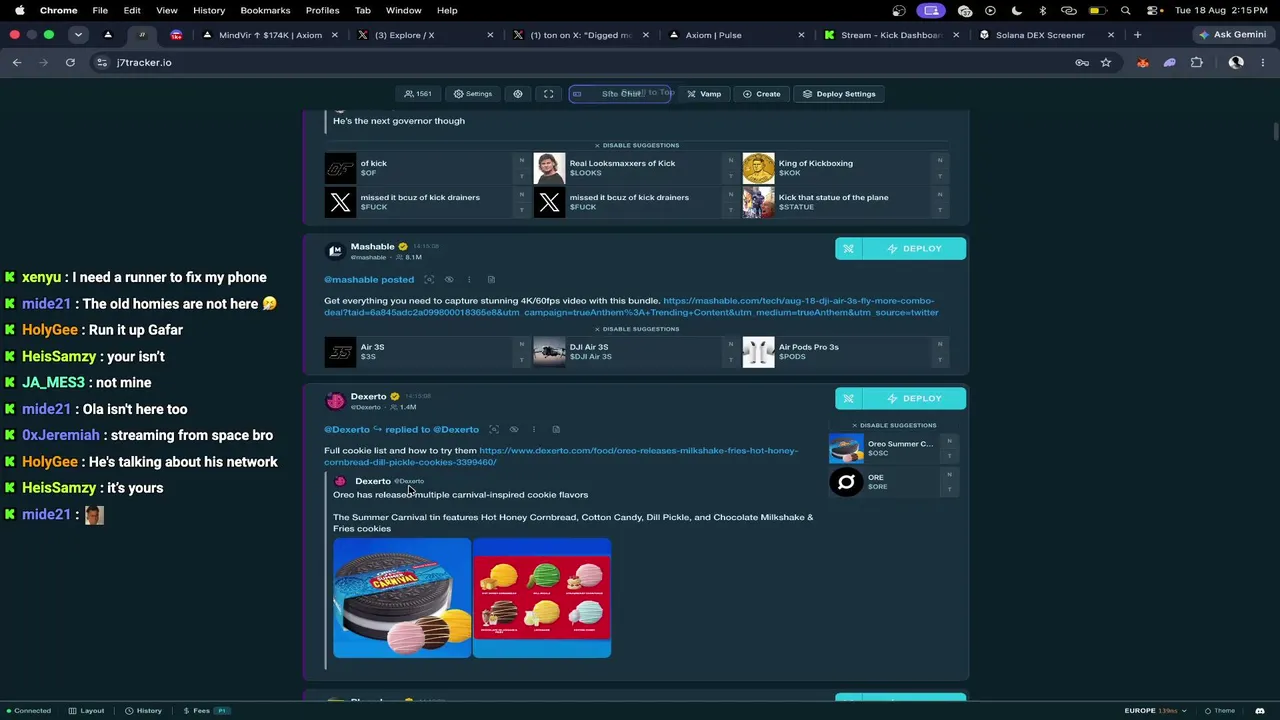1280x720 pixels.
Task: Open the Bookmarks menu in the menu bar
Action: click(x=265, y=11)
